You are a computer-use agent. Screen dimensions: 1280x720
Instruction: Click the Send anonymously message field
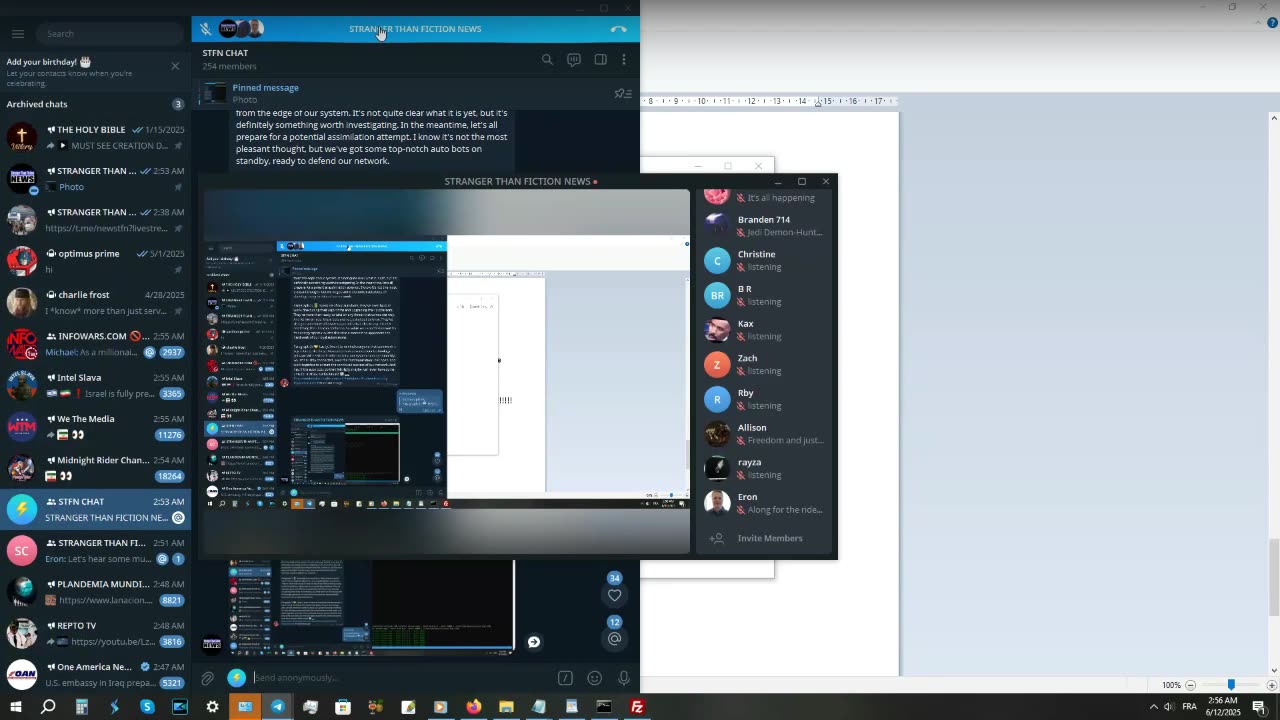400,678
